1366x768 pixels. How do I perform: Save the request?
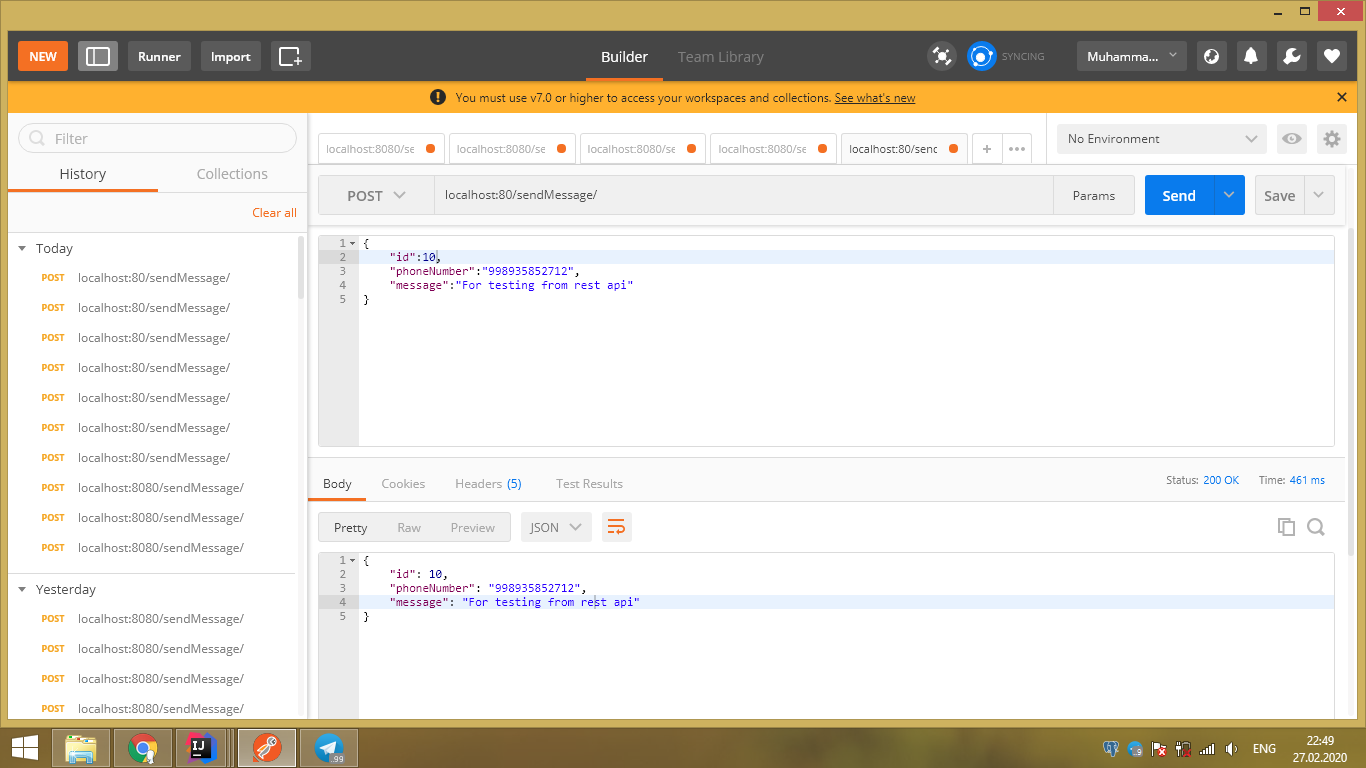tap(1280, 195)
